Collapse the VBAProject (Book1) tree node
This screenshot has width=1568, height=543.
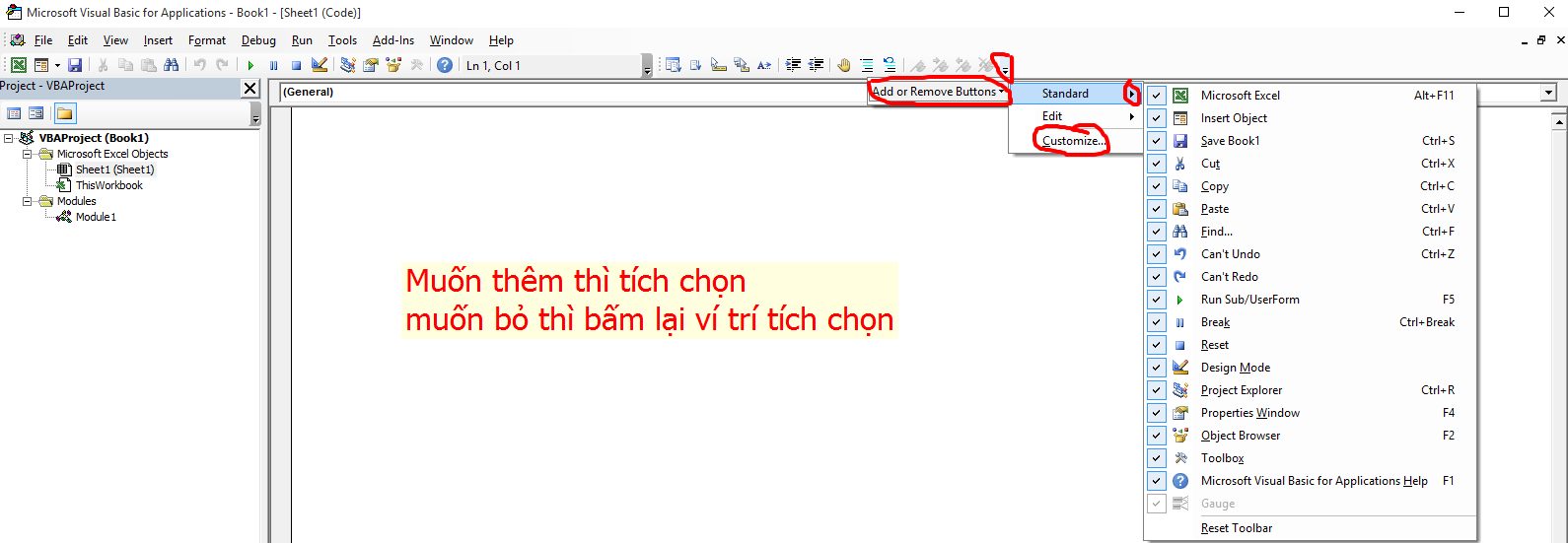9,138
